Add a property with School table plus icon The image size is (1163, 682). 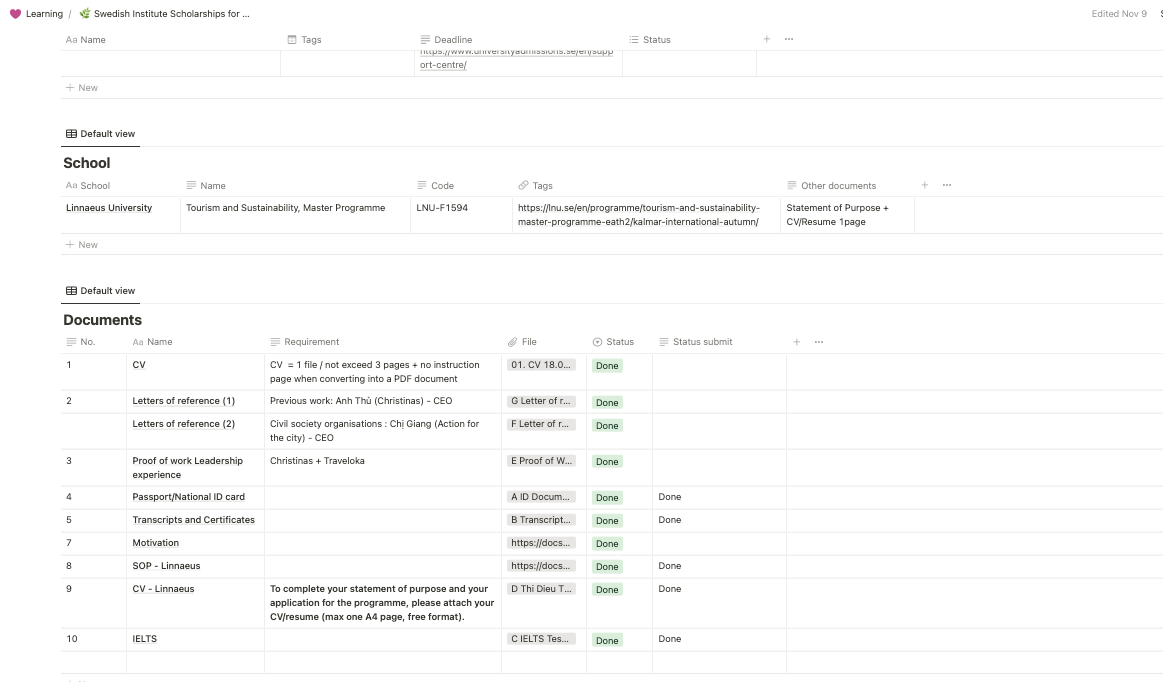pyautogui.click(x=925, y=185)
